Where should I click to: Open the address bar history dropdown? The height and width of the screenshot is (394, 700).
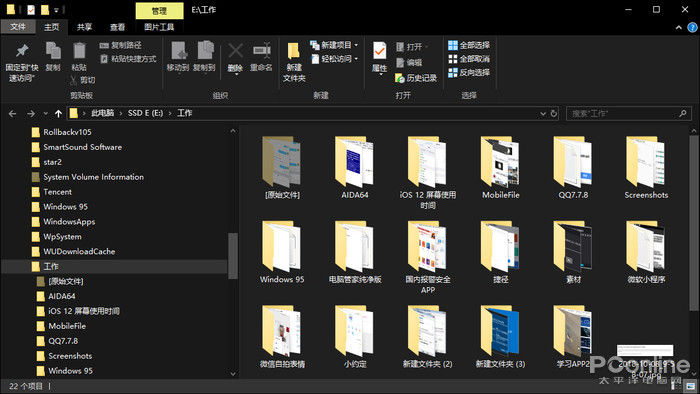[543, 113]
